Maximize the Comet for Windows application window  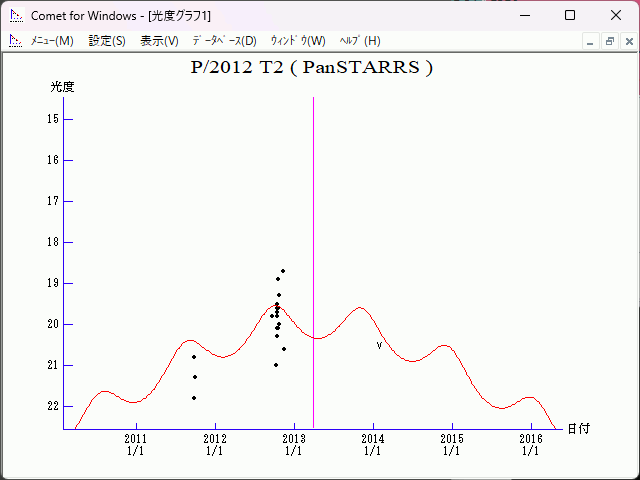pyautogui.click(x=570, y=16)
